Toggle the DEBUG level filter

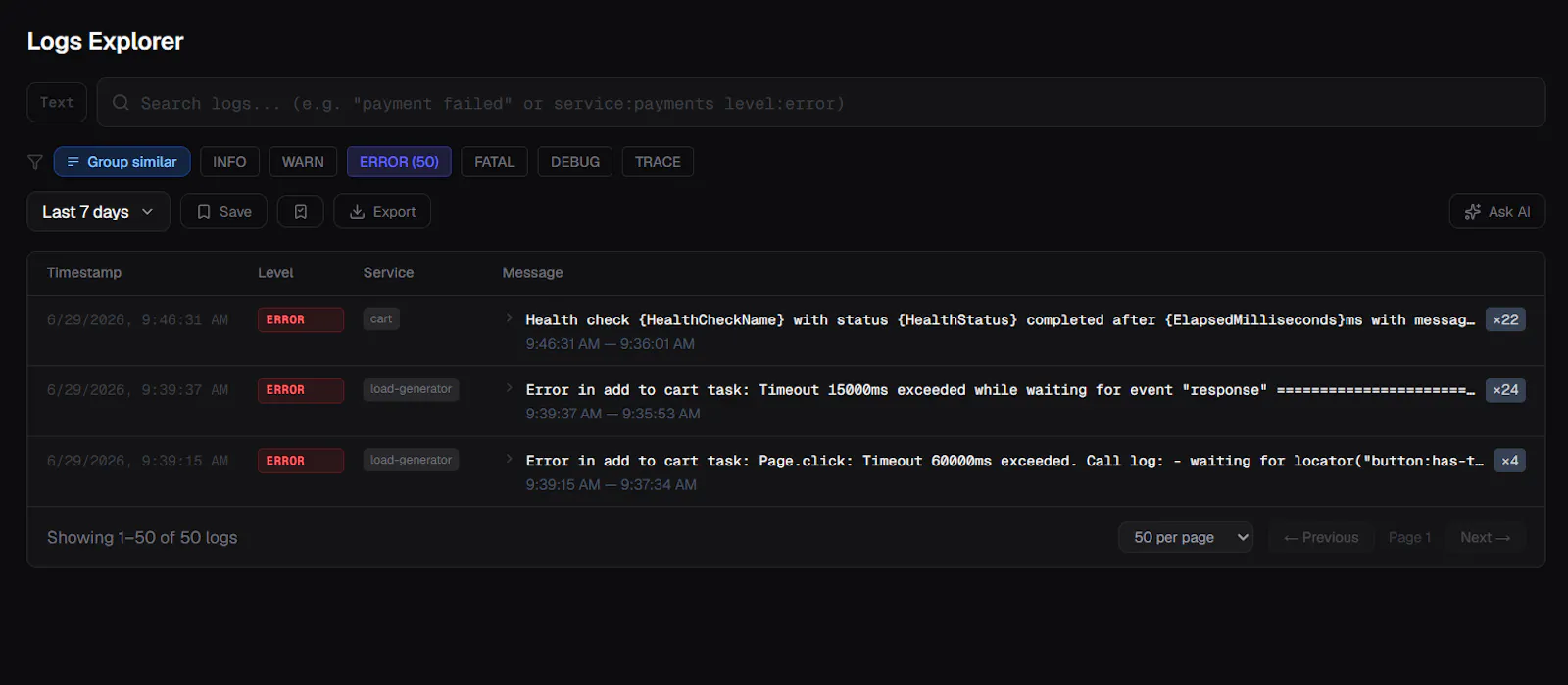click(575, 162)
